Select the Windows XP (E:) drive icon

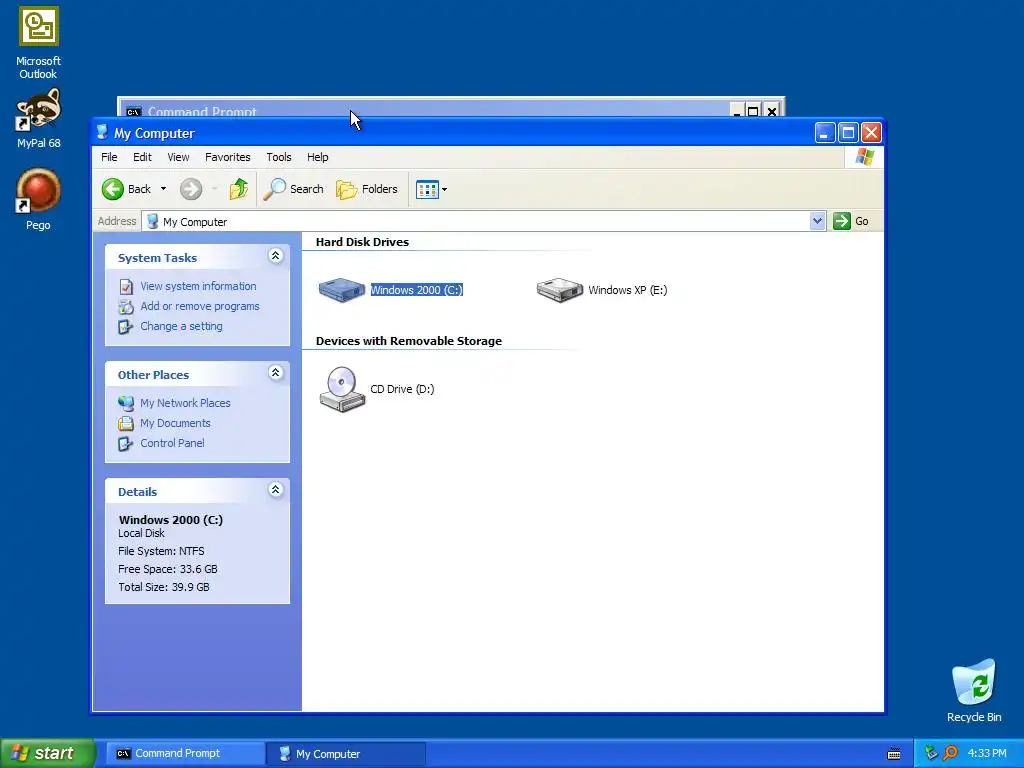tap(560, 289)
